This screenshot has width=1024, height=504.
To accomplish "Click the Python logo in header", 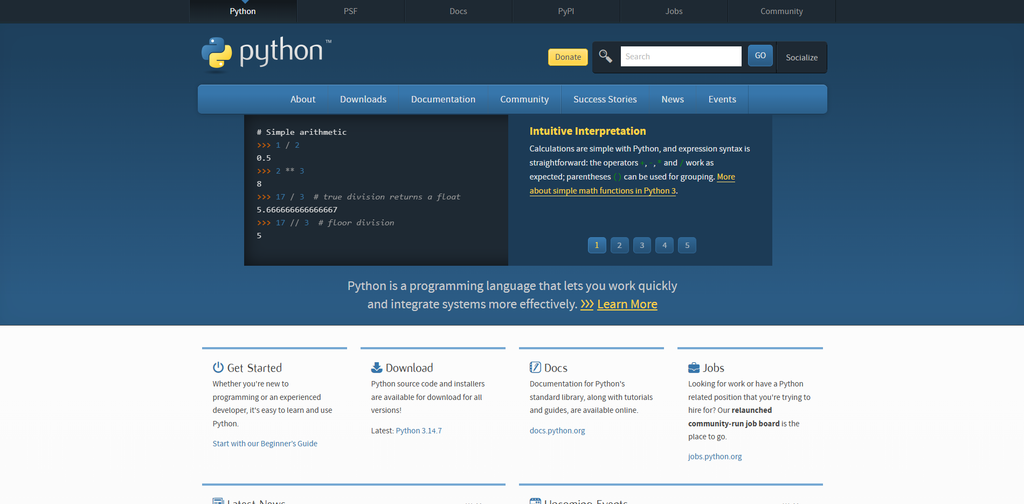I will (x=266, y=53).
